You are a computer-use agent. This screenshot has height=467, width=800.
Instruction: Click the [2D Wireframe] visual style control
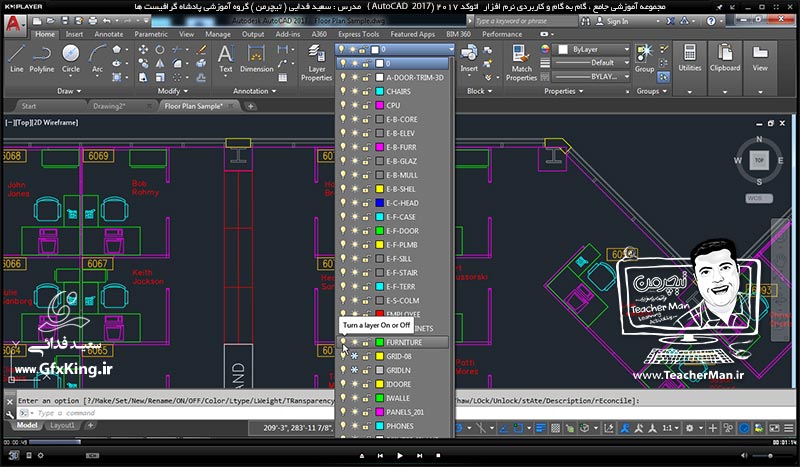click(57, 122)
